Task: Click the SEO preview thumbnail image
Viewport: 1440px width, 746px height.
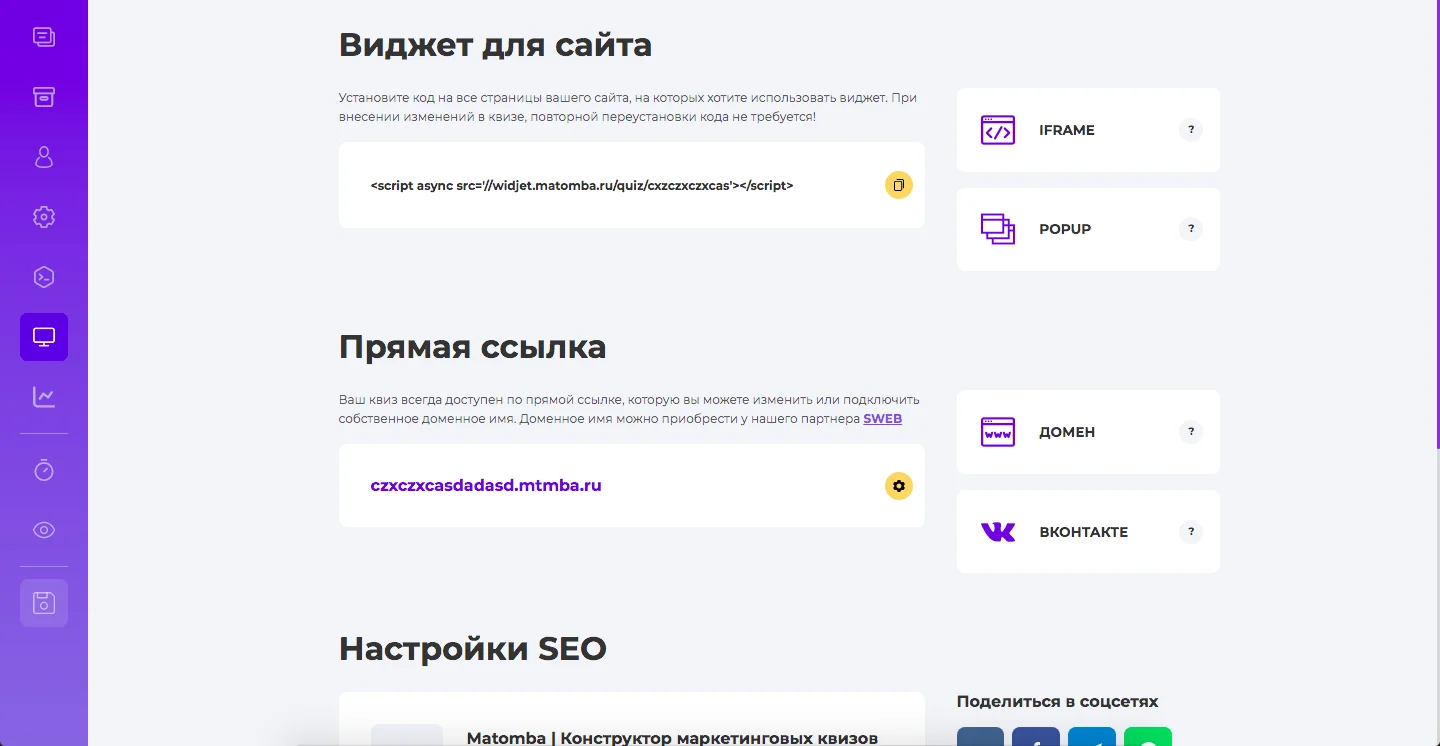Action: [407, 735]
